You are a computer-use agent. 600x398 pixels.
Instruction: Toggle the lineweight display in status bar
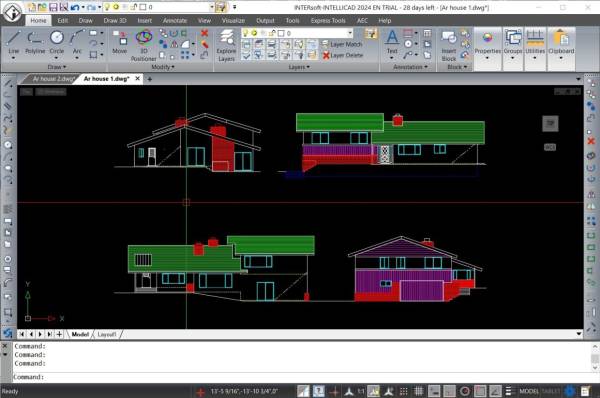(509, 391)
